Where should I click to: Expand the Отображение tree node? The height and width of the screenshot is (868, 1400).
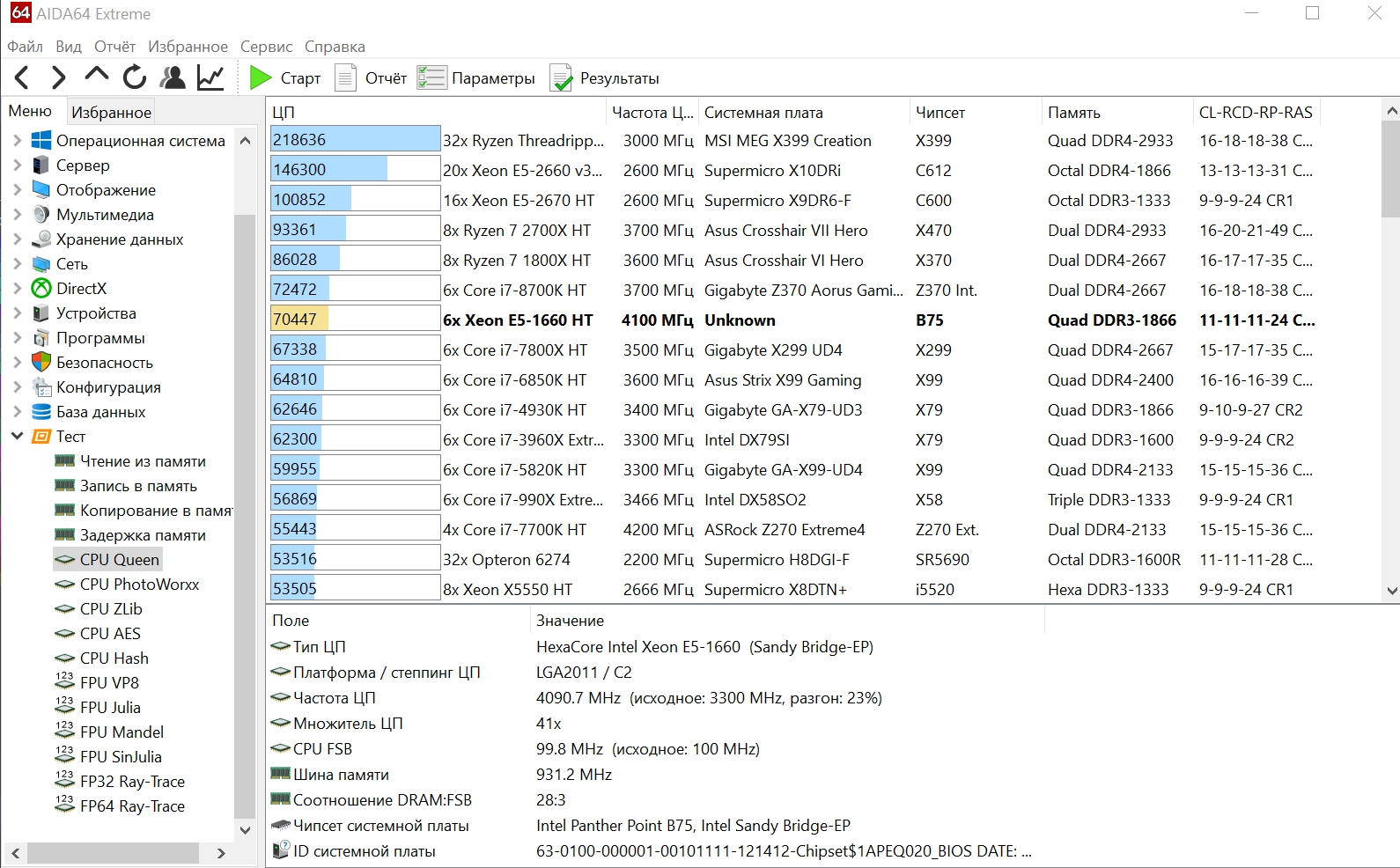point(17,190)
